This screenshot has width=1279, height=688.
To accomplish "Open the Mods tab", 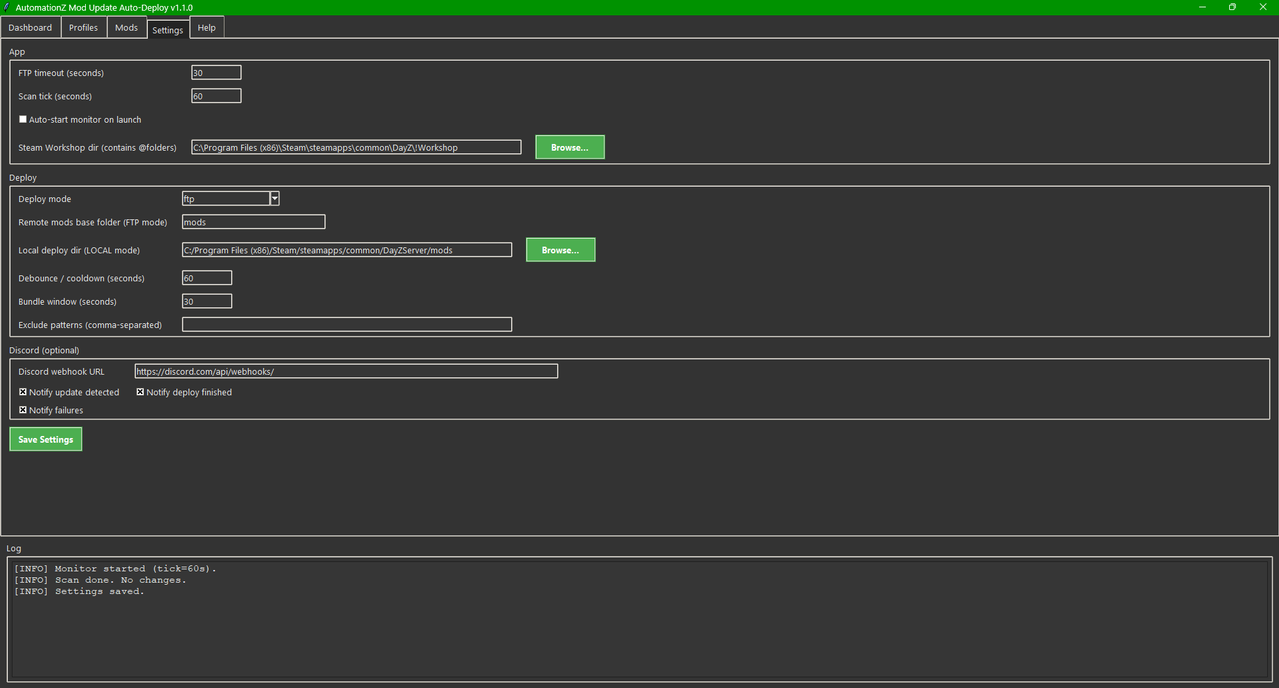I will coord(126,28).
